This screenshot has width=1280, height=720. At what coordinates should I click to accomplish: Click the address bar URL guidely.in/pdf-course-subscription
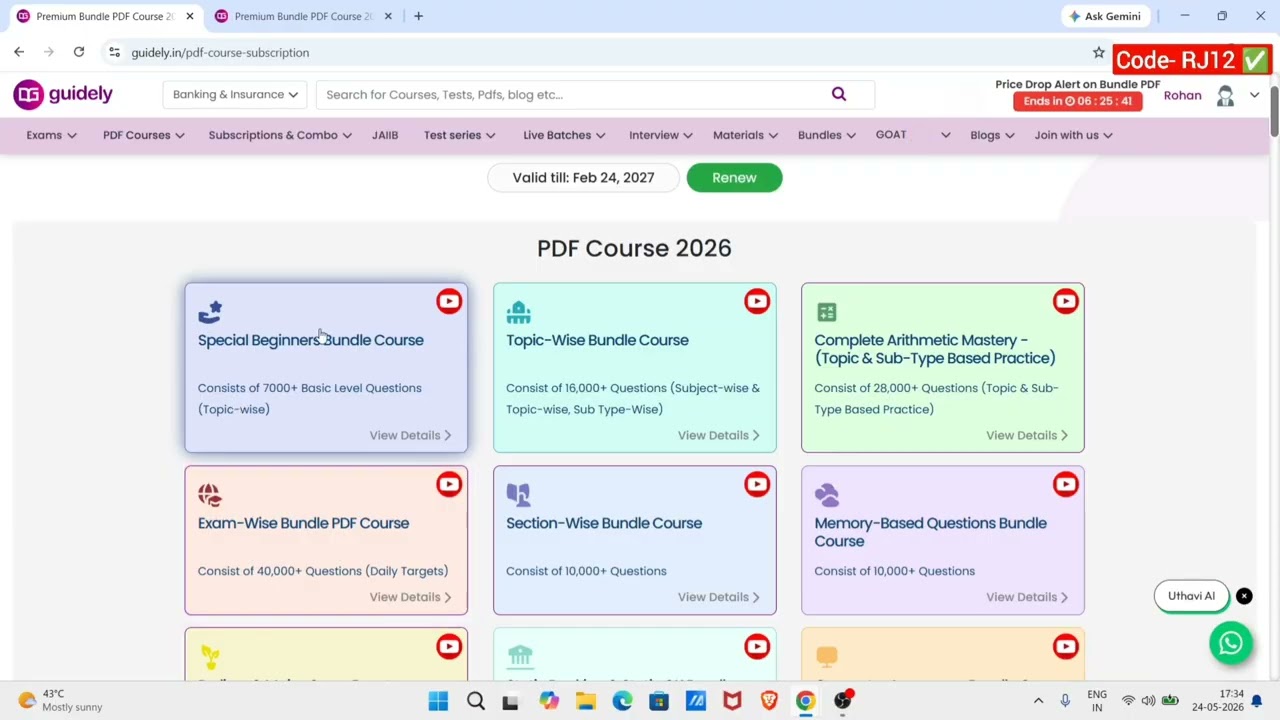click(220, 52)
